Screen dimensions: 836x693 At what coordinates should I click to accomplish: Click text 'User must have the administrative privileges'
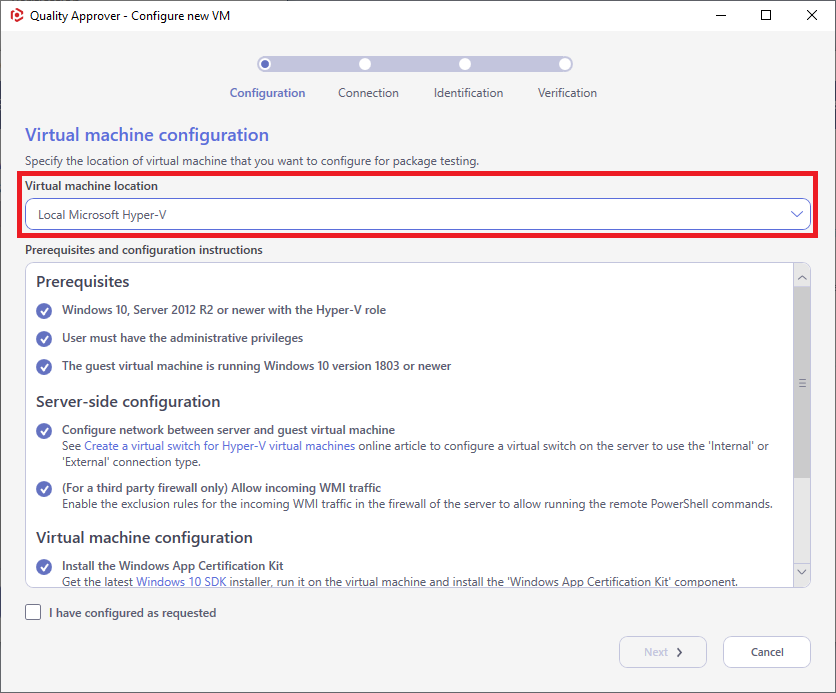click(182, 338)
